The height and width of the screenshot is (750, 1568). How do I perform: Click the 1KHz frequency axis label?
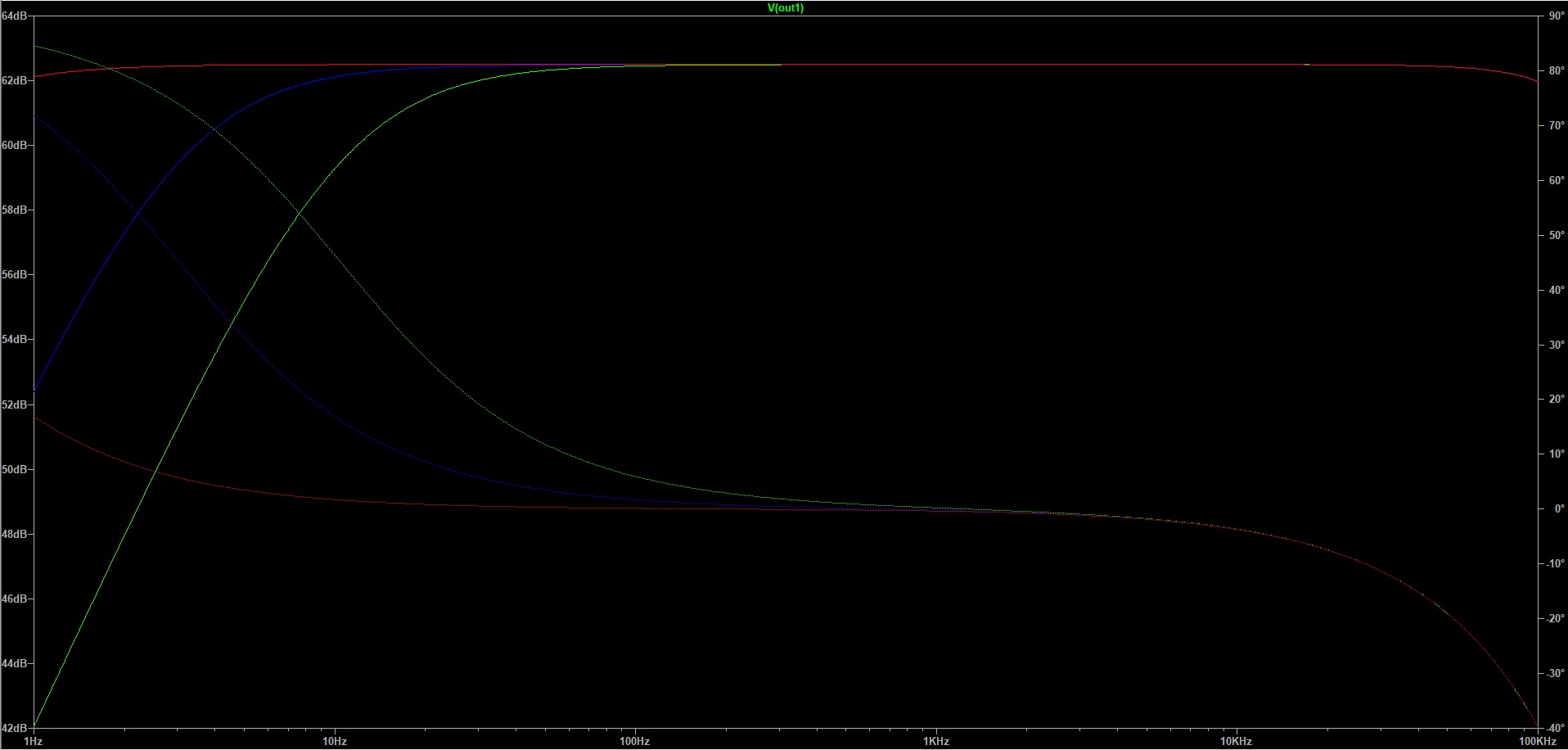point(935,741)
